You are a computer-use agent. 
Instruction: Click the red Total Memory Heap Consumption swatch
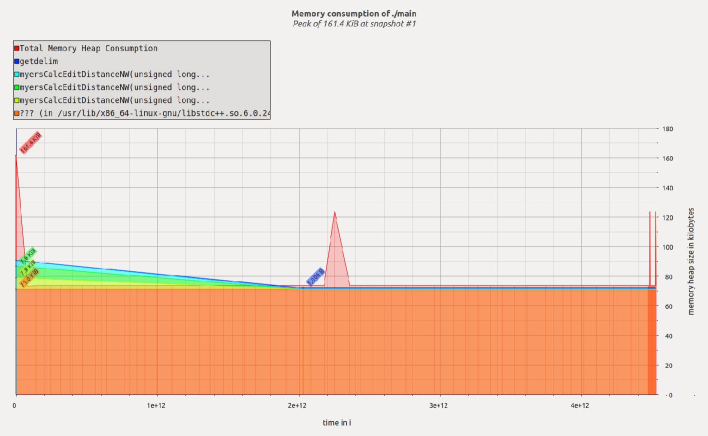click(x=17, y=48)
